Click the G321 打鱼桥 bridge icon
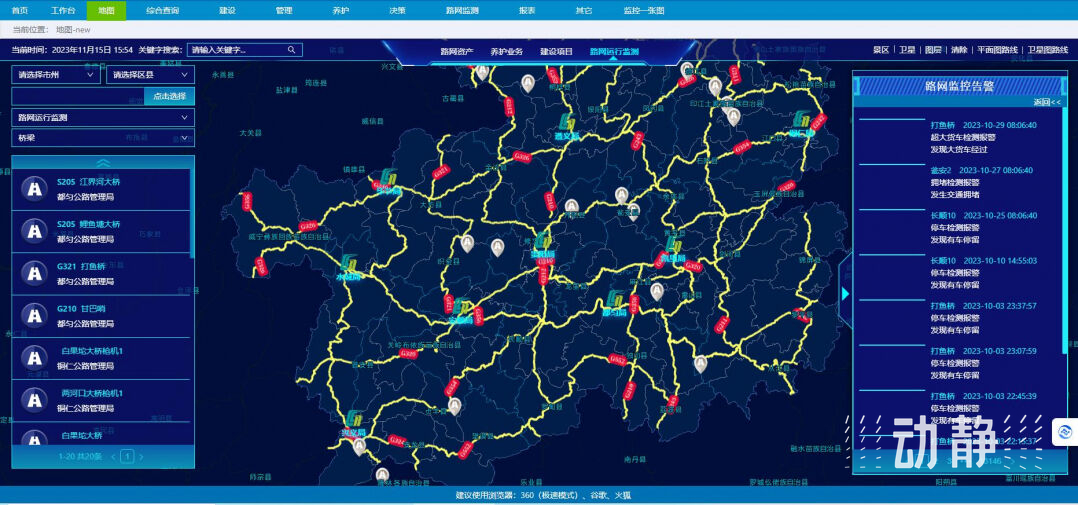Viewport: 1078px width, 505px height. click(35, 273)
